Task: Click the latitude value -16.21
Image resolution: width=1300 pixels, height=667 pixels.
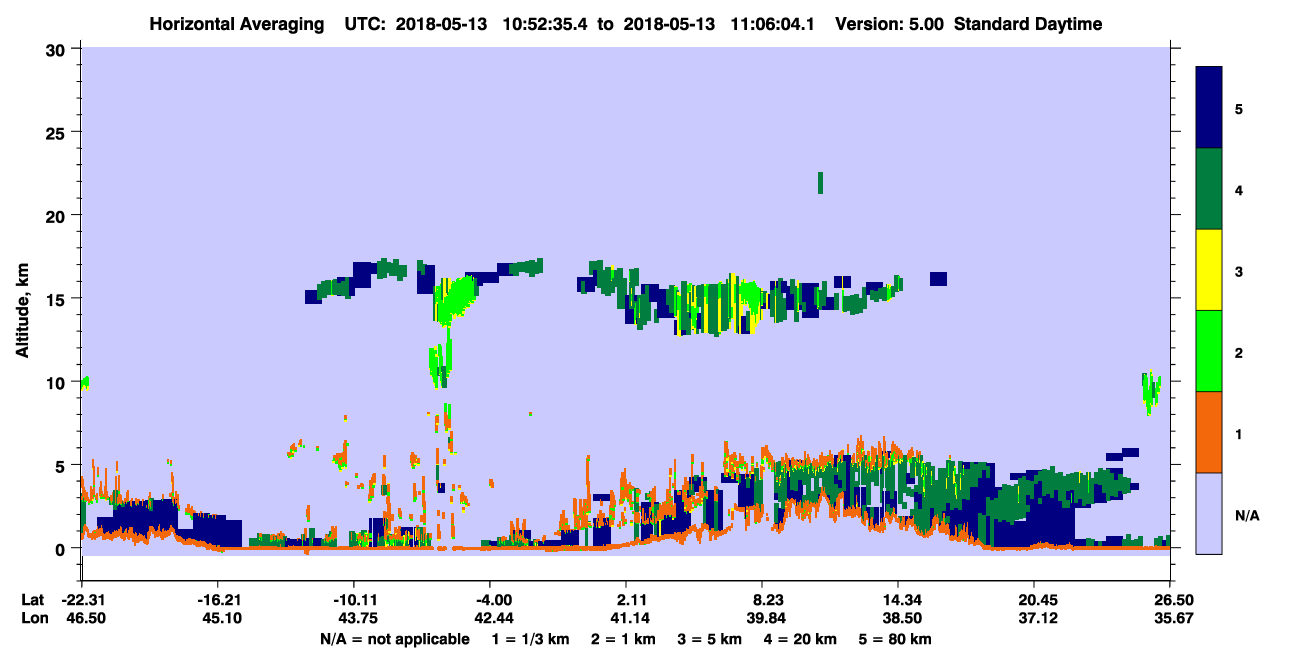Action: point(217,600)
